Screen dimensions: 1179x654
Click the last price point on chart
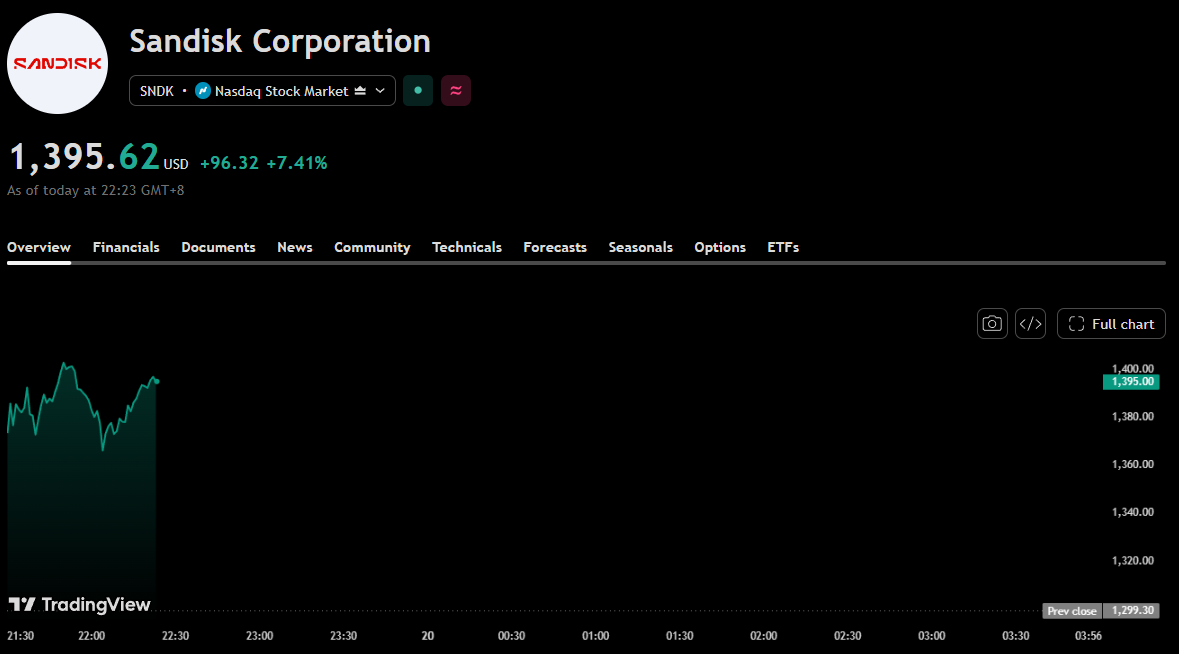click(x=156, y=382)
